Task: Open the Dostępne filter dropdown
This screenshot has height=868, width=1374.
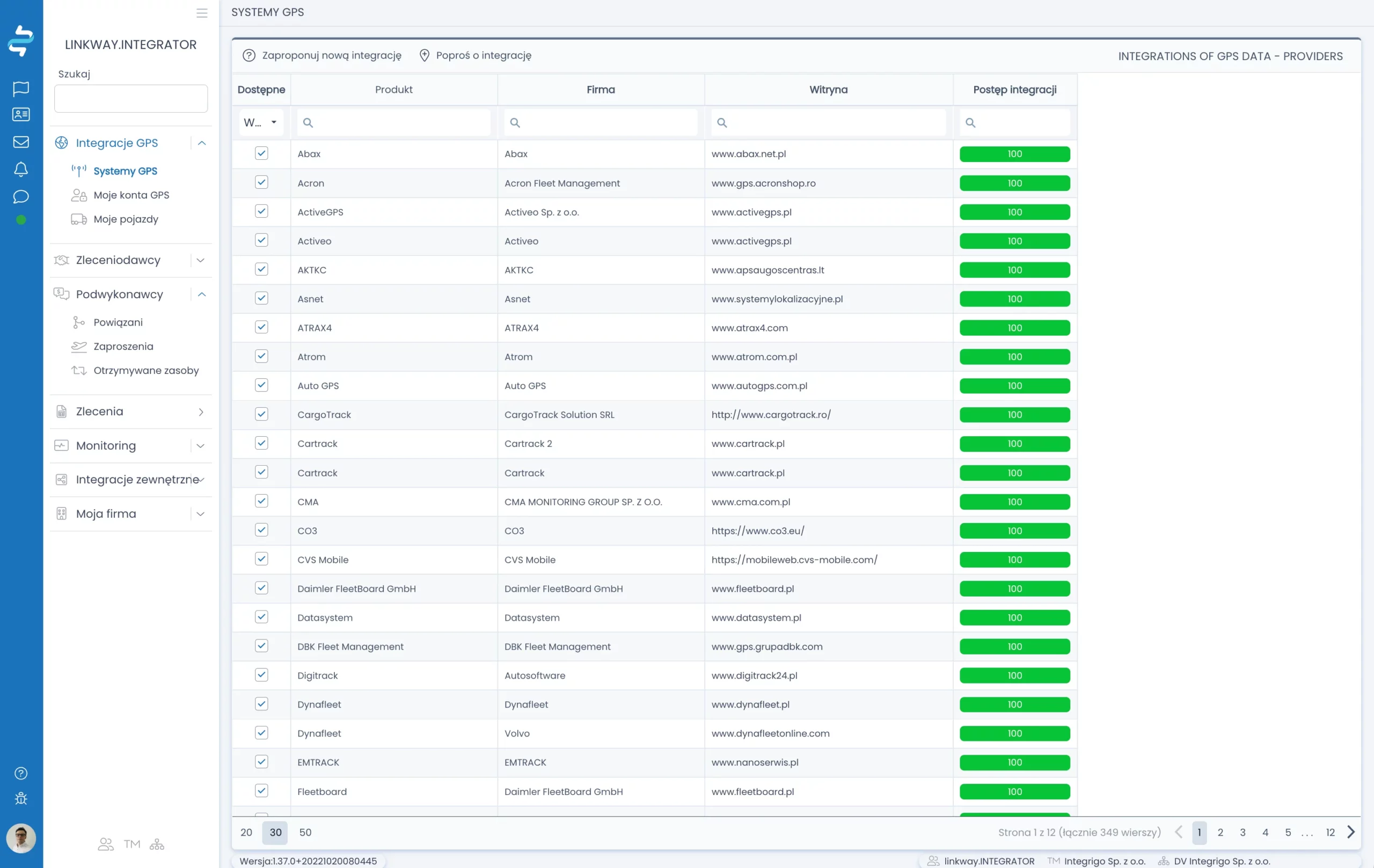Action: pos(261,123)
